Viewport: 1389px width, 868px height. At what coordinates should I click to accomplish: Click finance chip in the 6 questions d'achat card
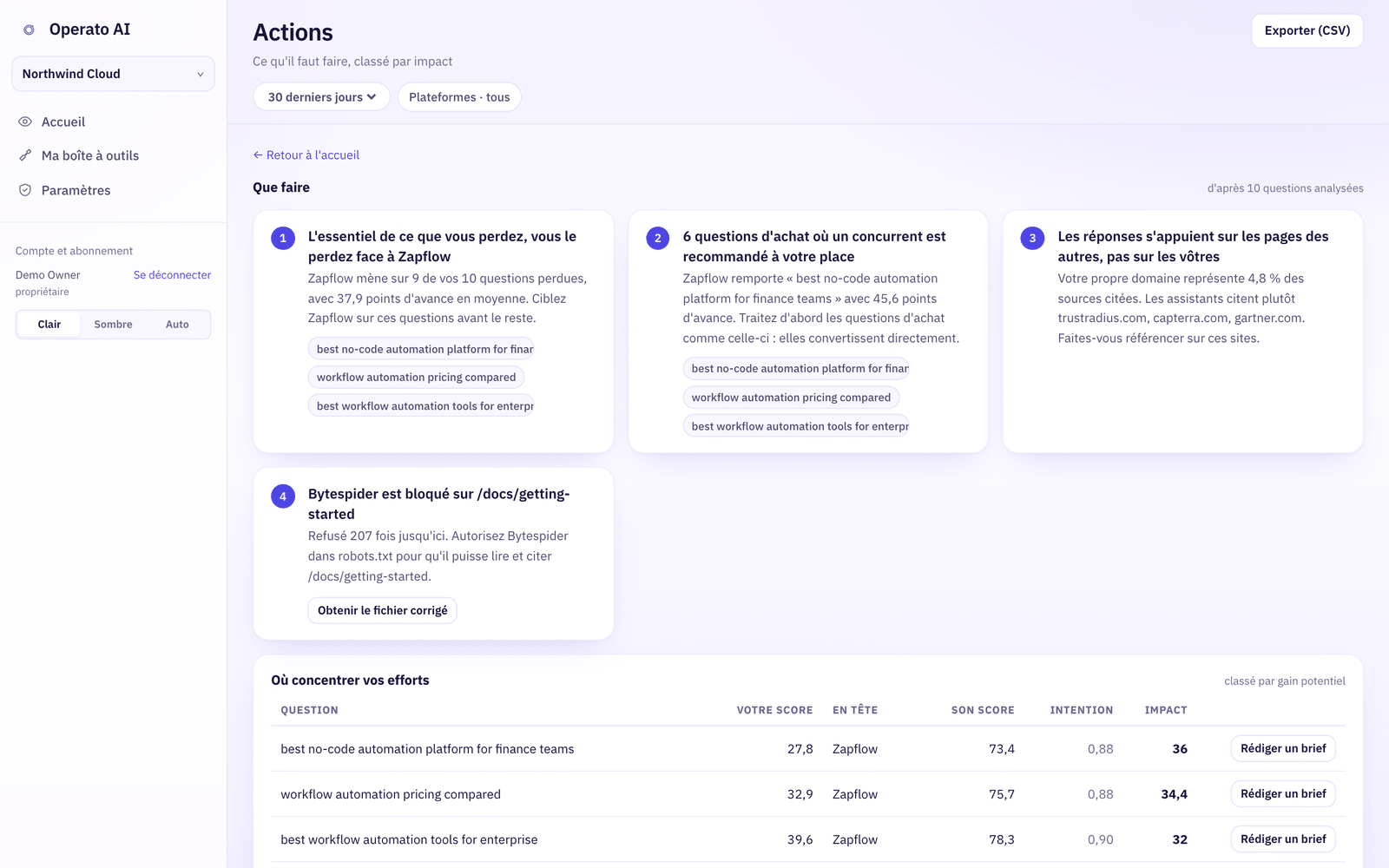pos(796,368)
